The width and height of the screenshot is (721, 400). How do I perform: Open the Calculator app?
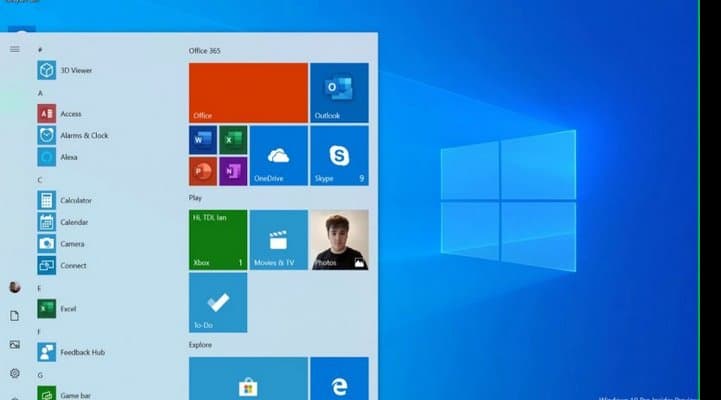[64, 200]
